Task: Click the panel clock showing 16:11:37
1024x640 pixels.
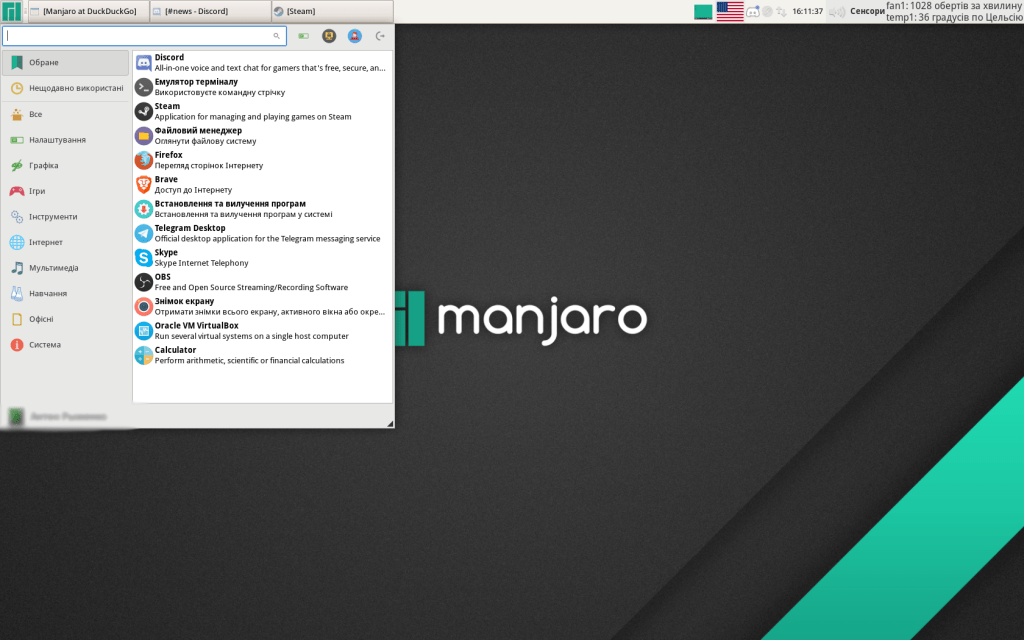Action: 807,11
